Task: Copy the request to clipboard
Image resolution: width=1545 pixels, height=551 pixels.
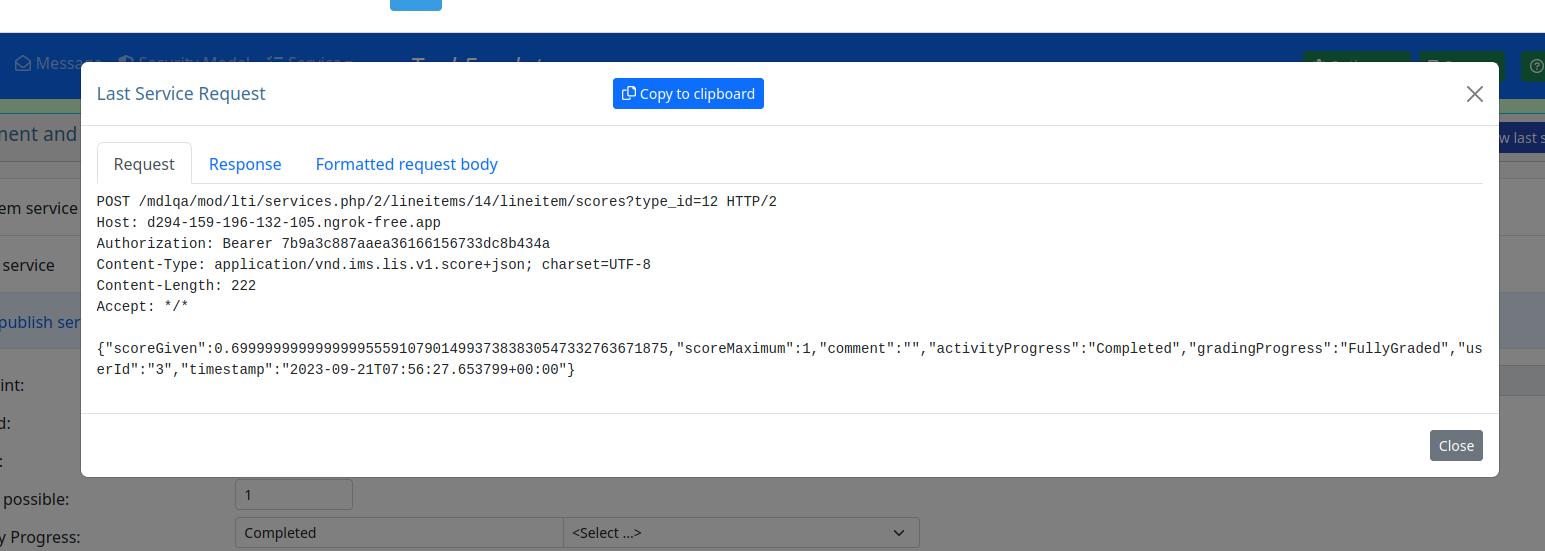Action: click(x=688, y=93)
